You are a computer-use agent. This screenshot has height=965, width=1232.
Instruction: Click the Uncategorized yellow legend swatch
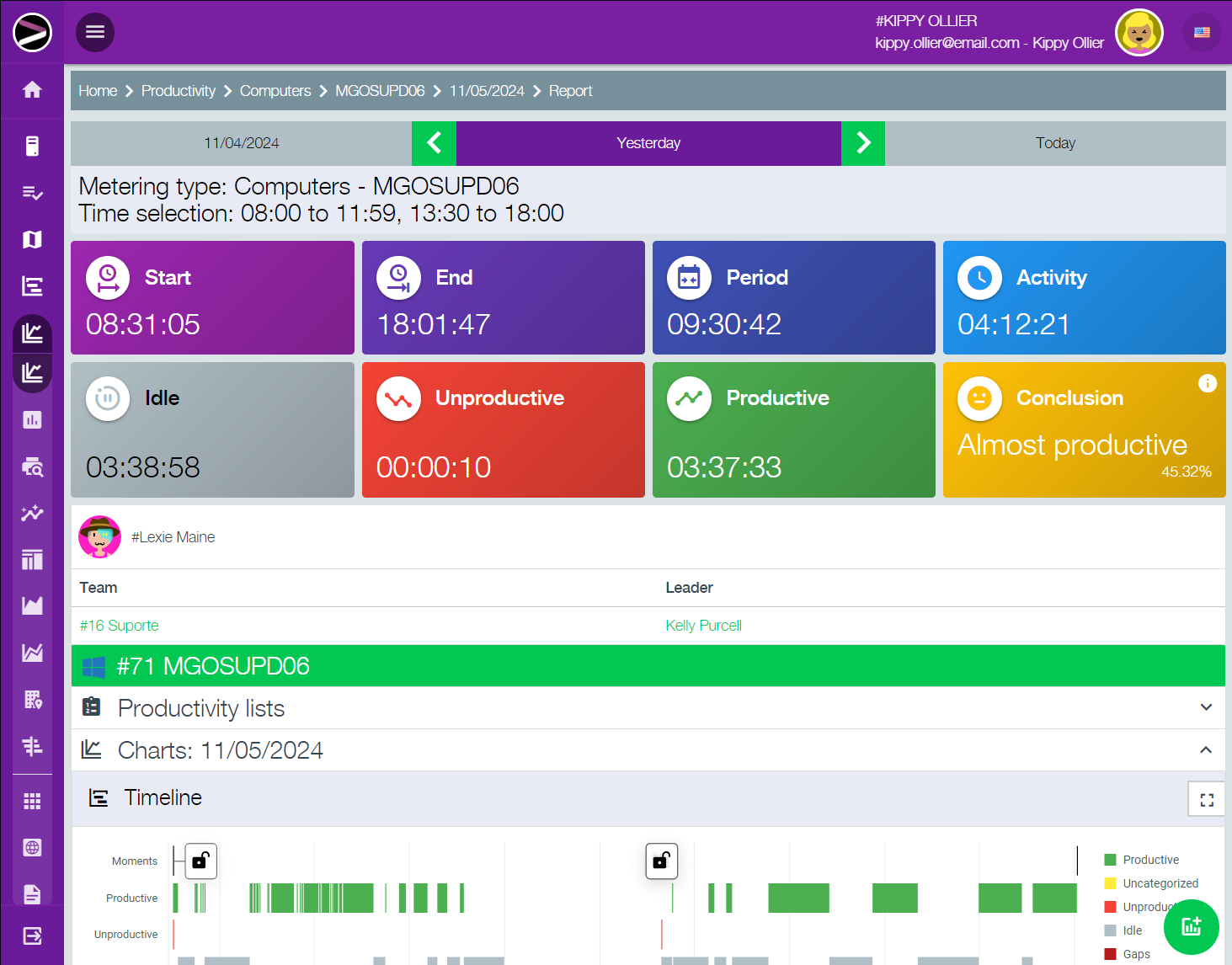point(1110,883)
